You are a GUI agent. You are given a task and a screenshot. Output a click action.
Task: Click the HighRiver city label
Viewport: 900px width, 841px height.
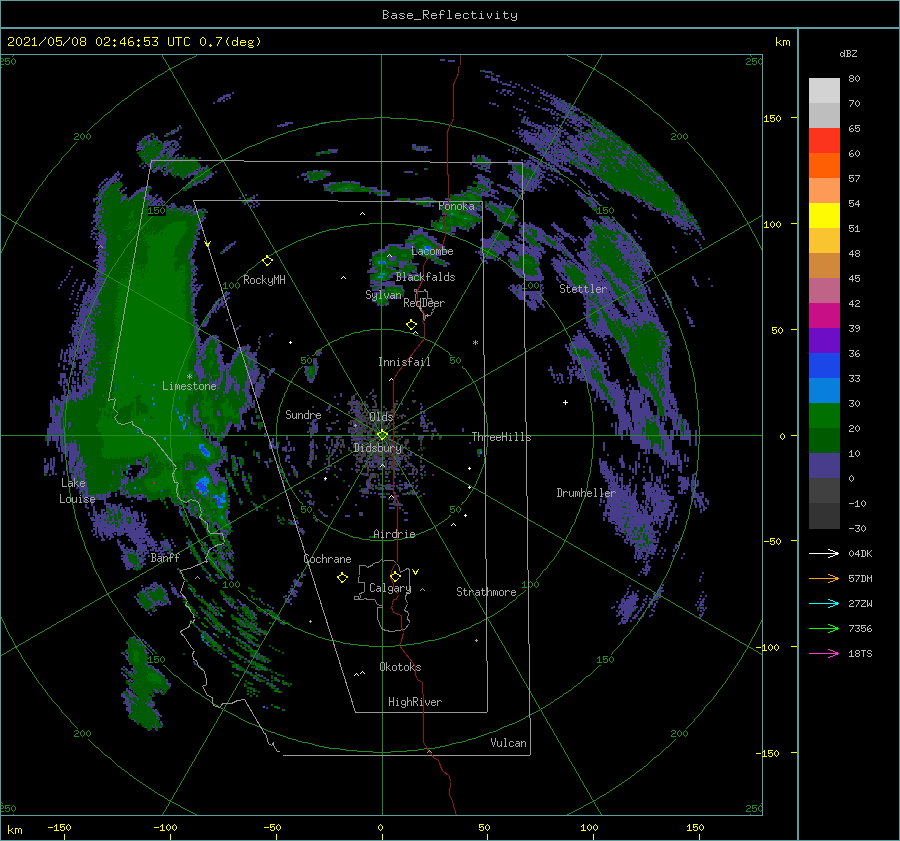[x=415, y=702]
